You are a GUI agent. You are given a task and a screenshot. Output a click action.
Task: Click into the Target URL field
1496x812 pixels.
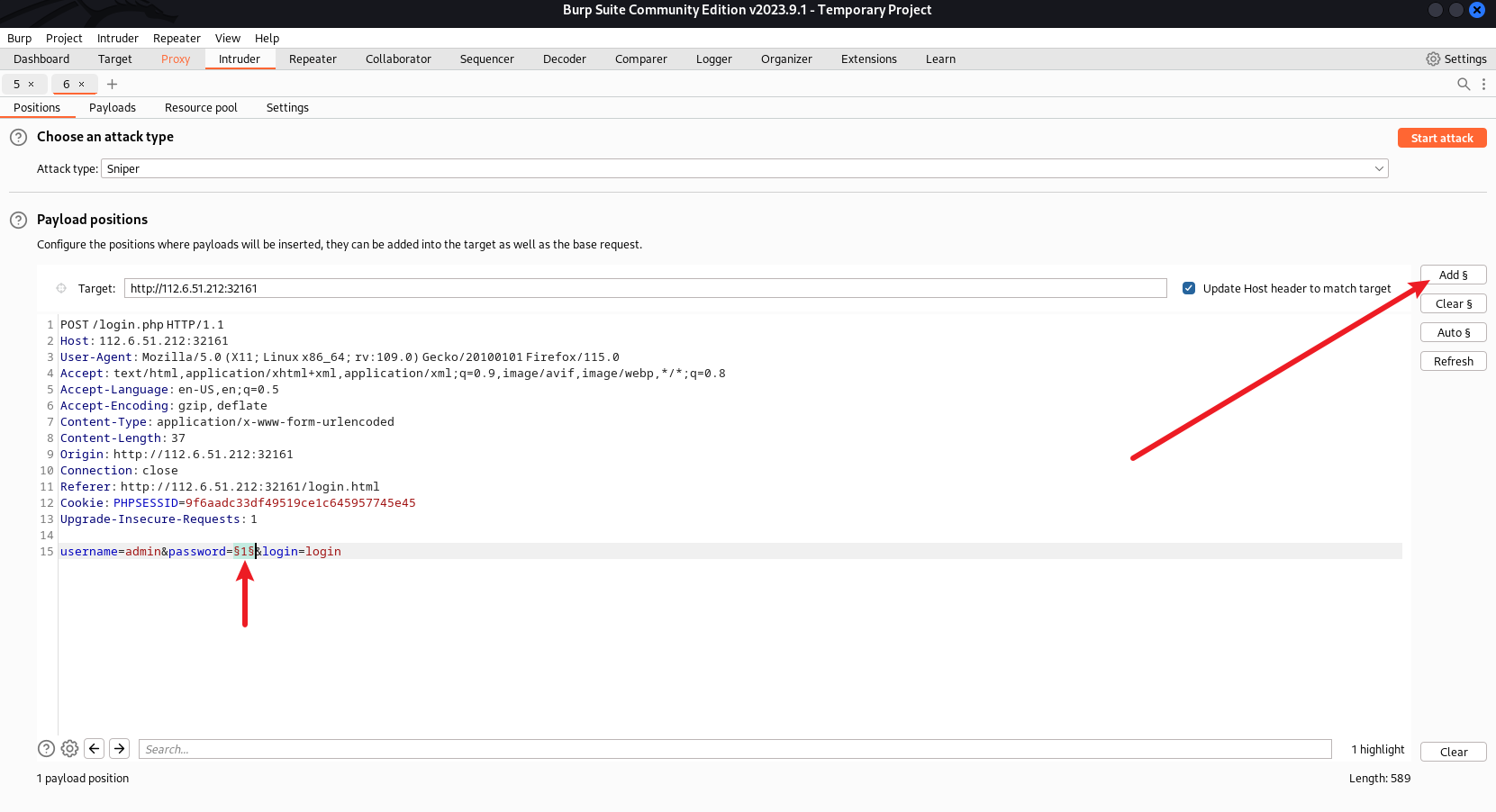point(645,288)
